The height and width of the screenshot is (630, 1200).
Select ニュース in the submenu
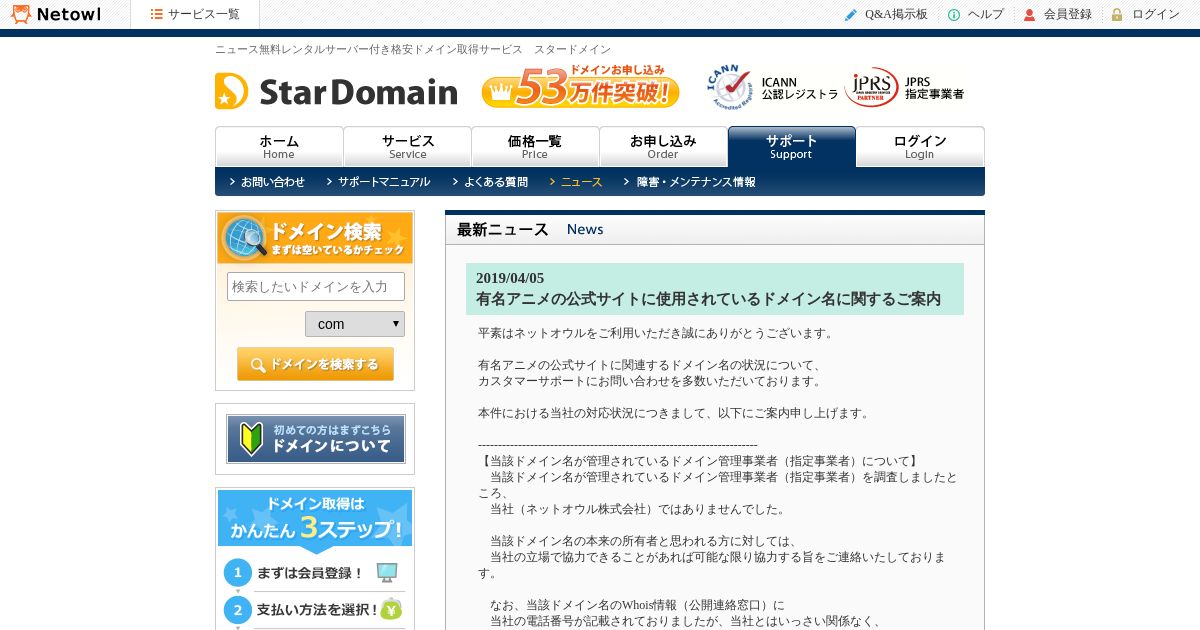point(576,182)
